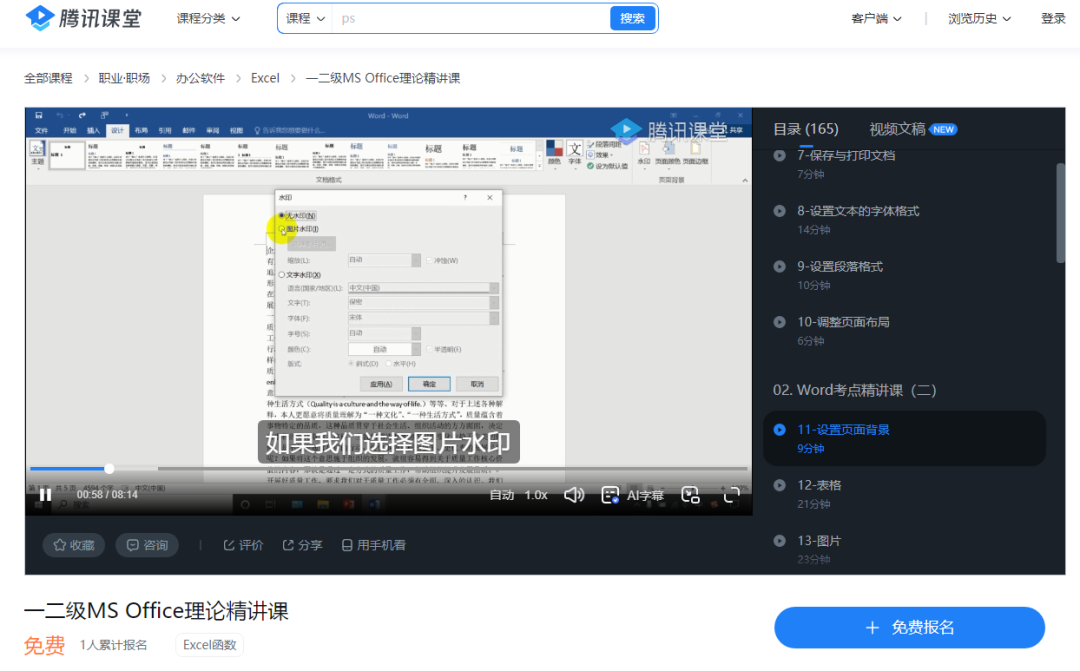The width and height of the screenshot is (1080, 671).
Task: Expand the 课程分类 dropdown
Action: pos(208,18)
